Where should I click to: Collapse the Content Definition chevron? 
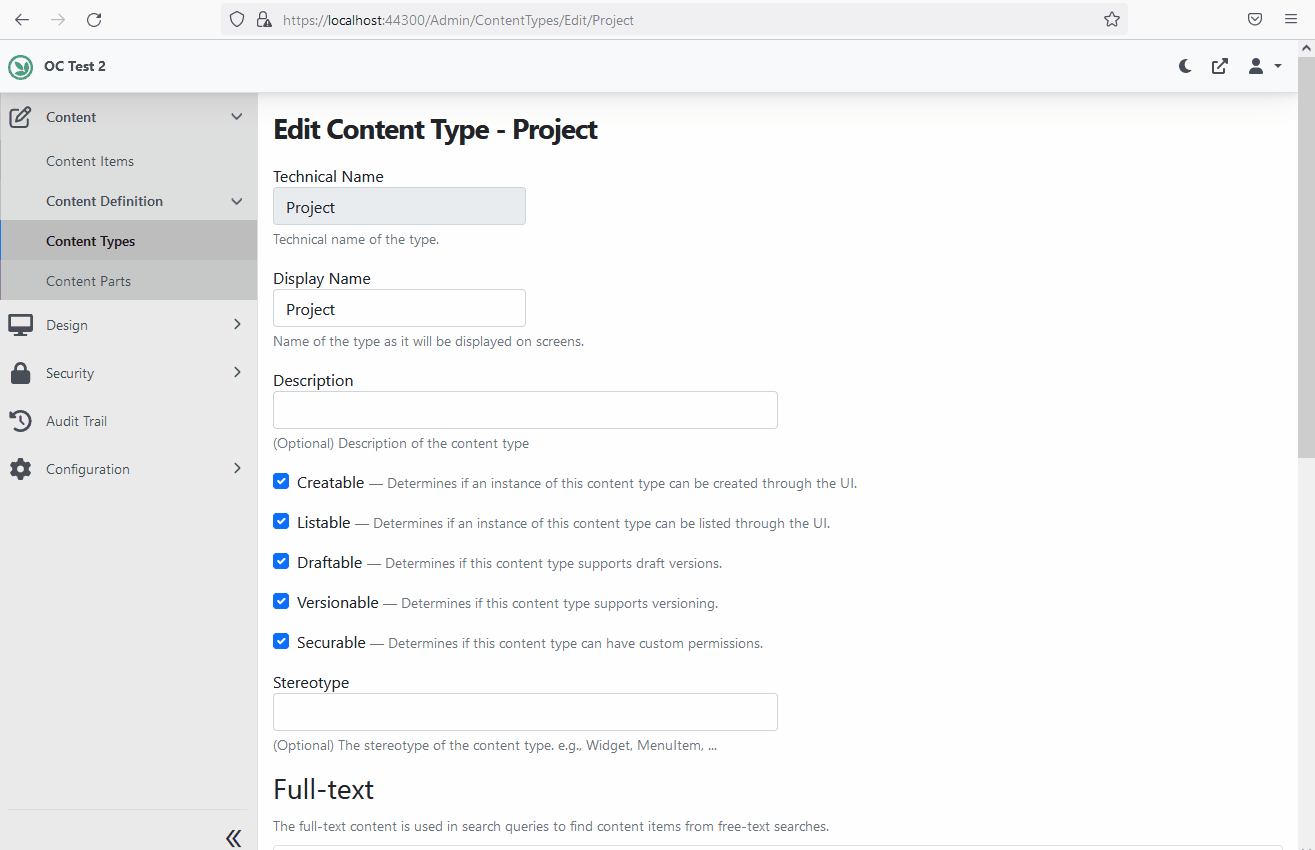tap(237, 201)
